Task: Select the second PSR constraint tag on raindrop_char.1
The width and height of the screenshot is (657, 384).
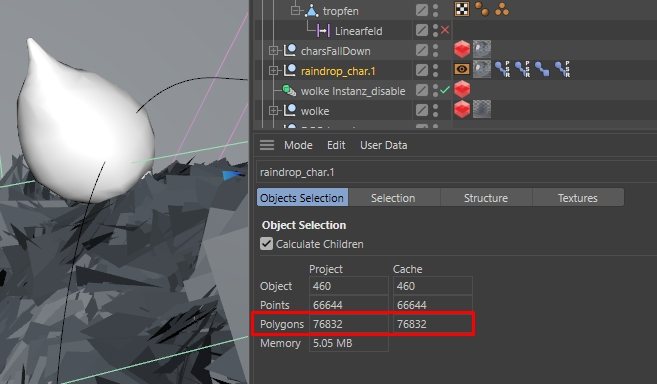Action: tap(522, 69)
